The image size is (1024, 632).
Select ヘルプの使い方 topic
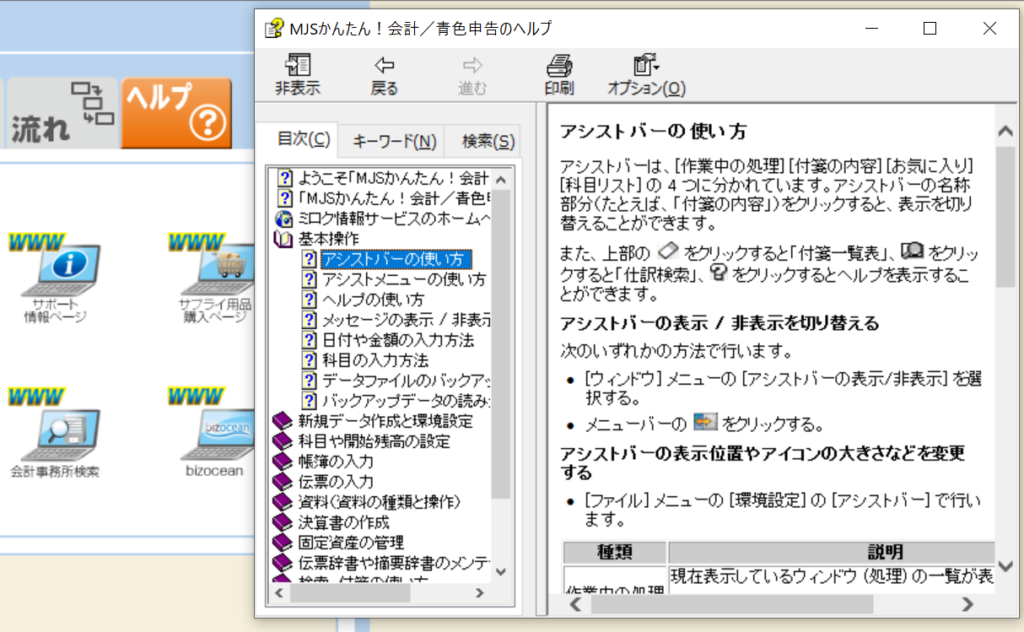click(373, 300)
